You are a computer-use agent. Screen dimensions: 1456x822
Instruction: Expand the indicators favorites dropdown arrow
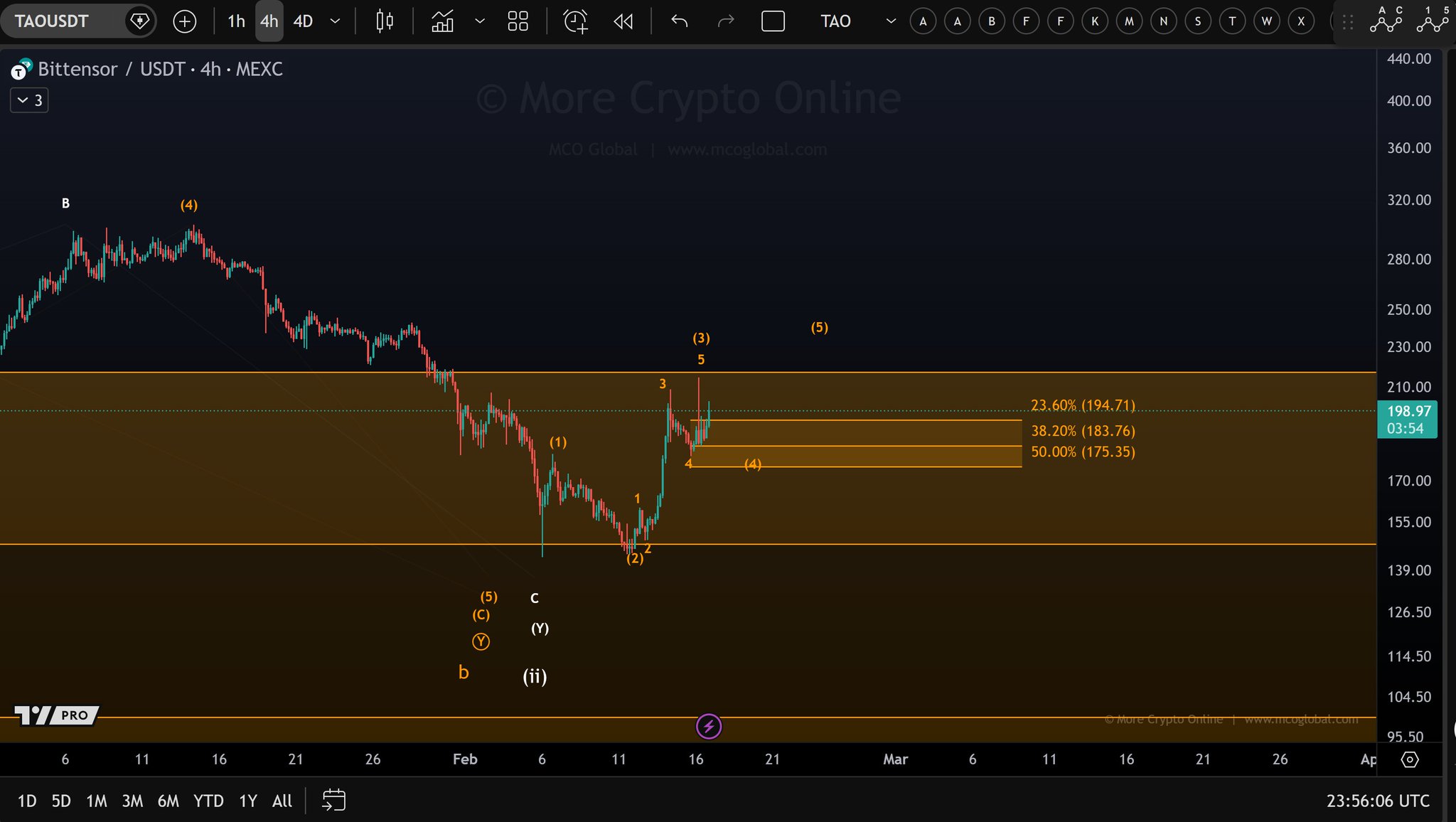click(x=480, y=21)
